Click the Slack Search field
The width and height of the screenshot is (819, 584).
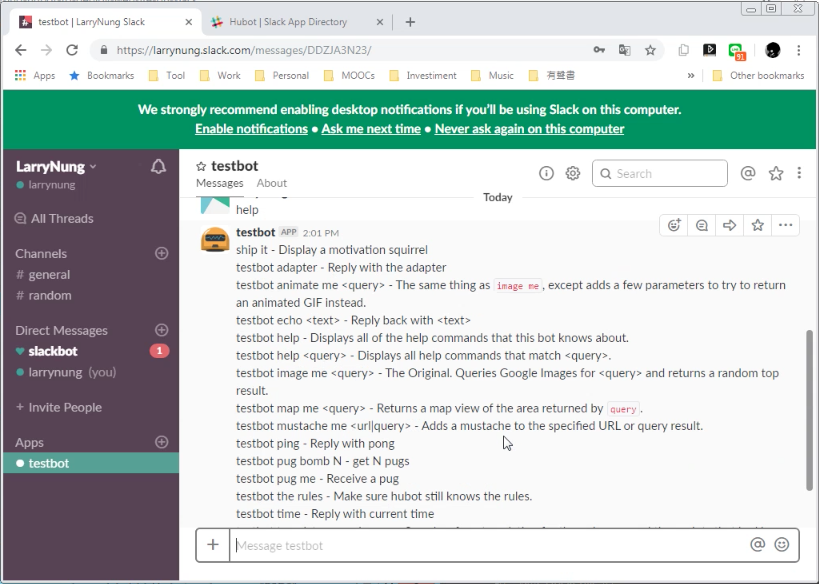[660, 173]
